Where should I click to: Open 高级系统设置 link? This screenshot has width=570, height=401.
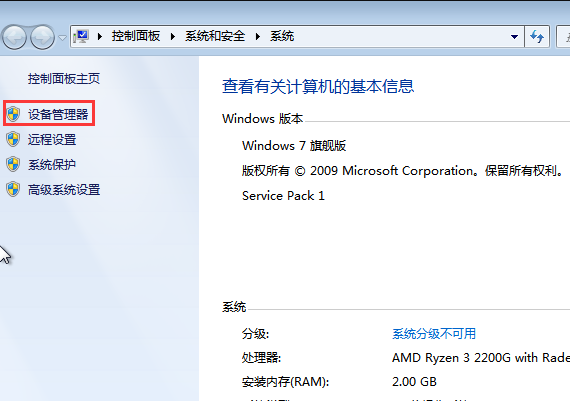pyautogui.click(x=64, y=190)
